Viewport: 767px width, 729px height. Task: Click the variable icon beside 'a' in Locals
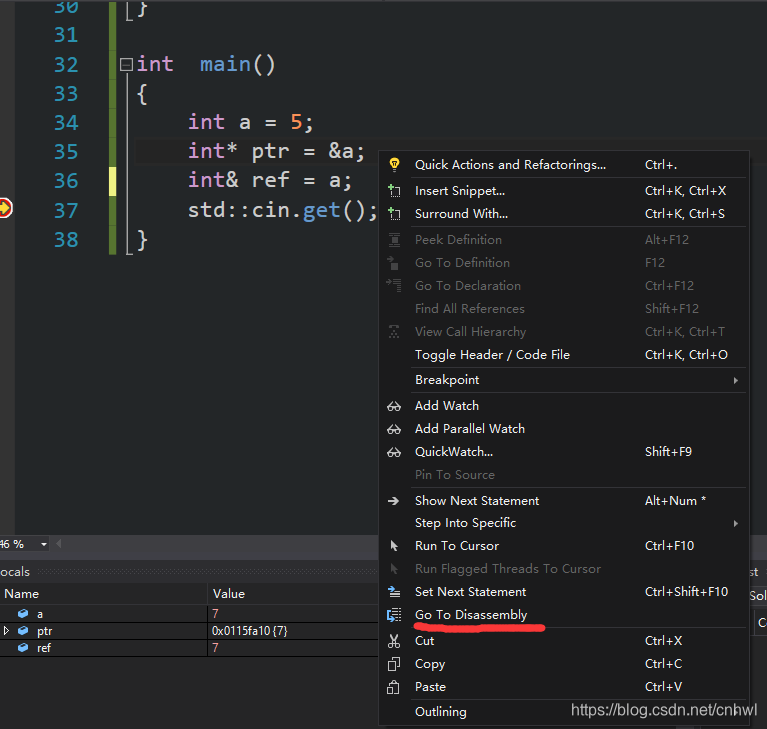23,614
